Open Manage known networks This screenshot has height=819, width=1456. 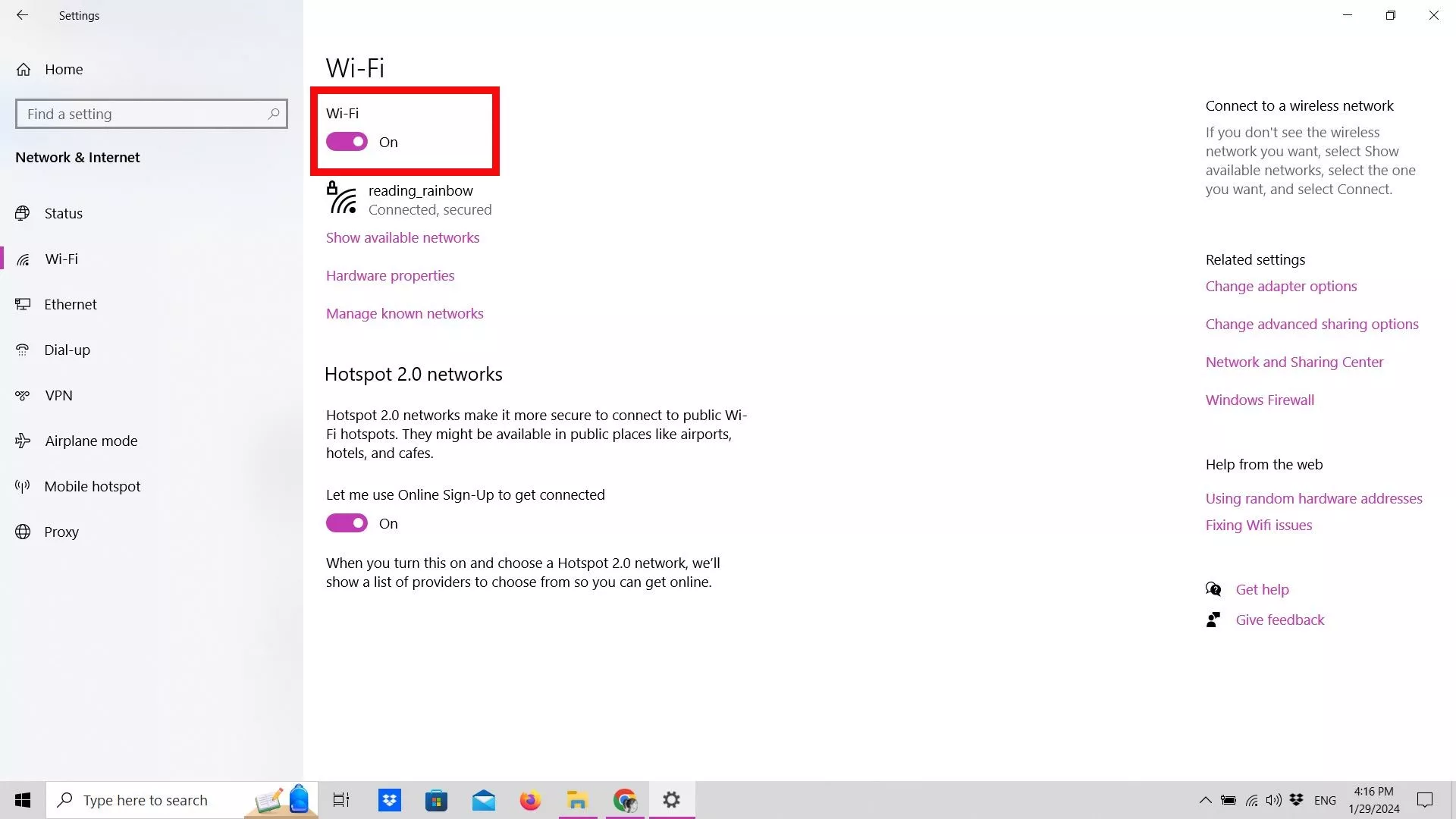pyautogui.click(x=404, y=313)
